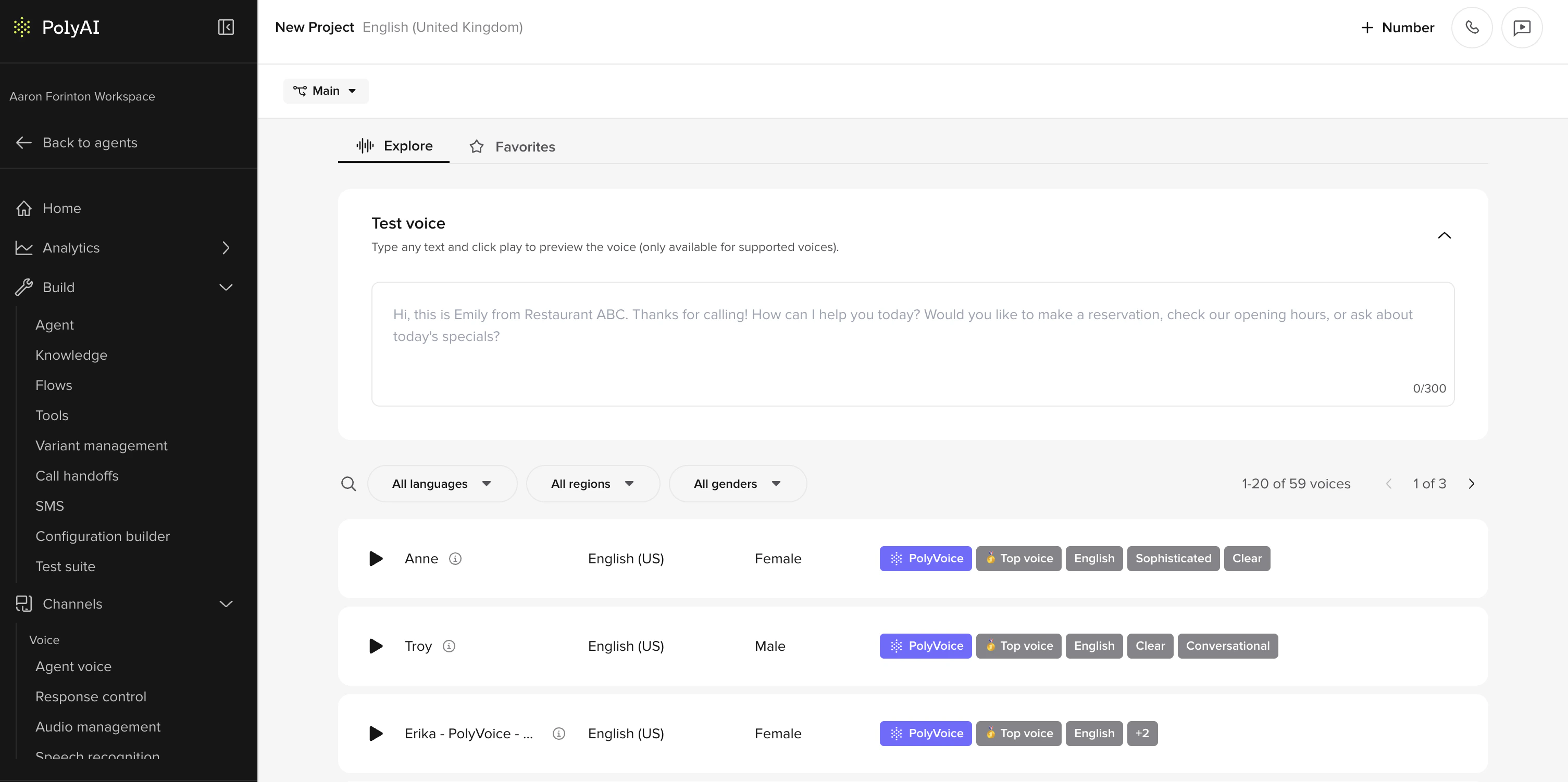
Task: Open the All languages dropdown
Action: [442, 483]
